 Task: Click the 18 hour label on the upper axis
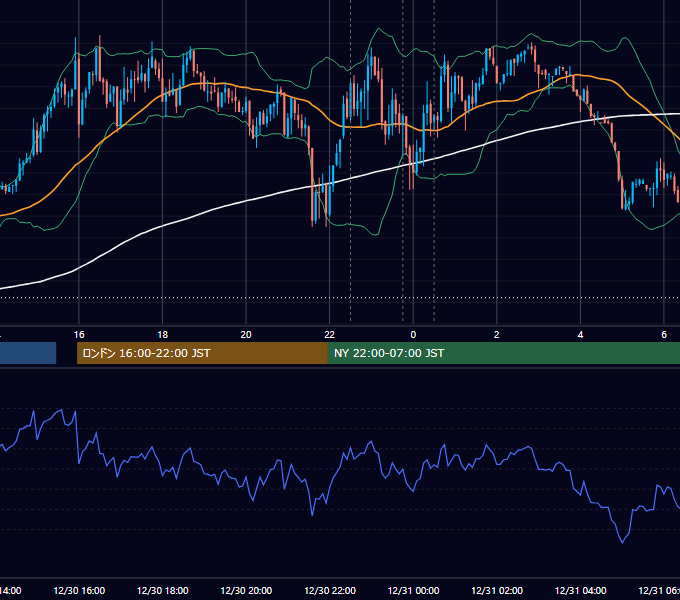[163, 335]
